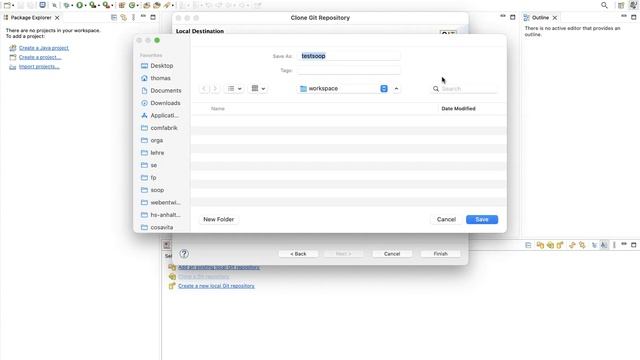The width and height of the screenshot is (640, 360).
Task: Click the Save button
Action: [x=482, y=220]
